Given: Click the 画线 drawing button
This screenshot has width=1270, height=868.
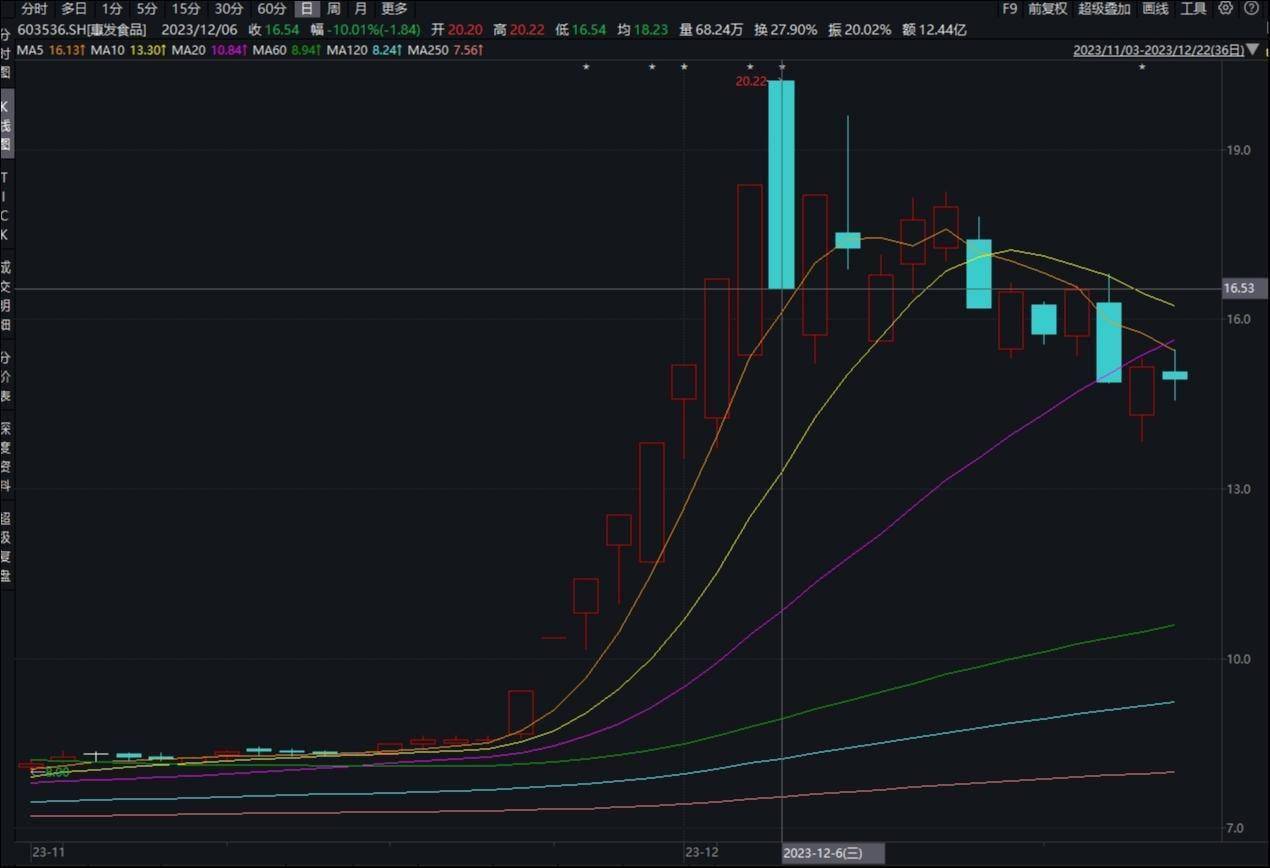Looking at the screenshot, I should 1155,9.
